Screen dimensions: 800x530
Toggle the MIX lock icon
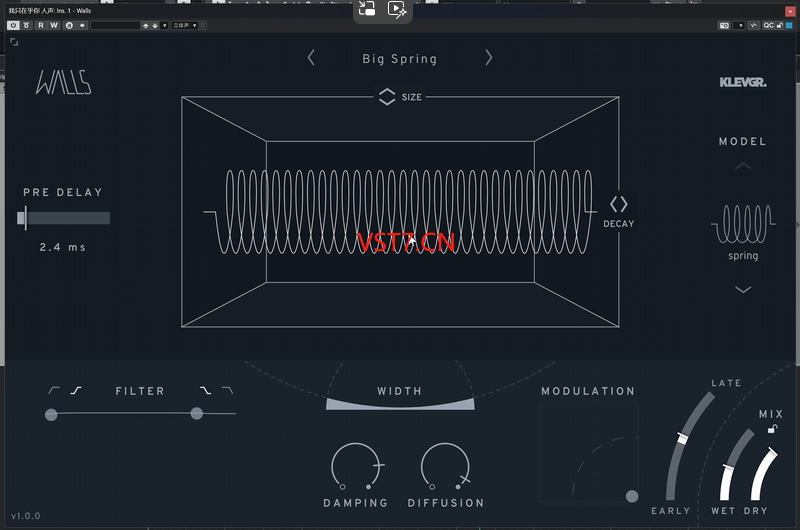(x=772, y=429)
